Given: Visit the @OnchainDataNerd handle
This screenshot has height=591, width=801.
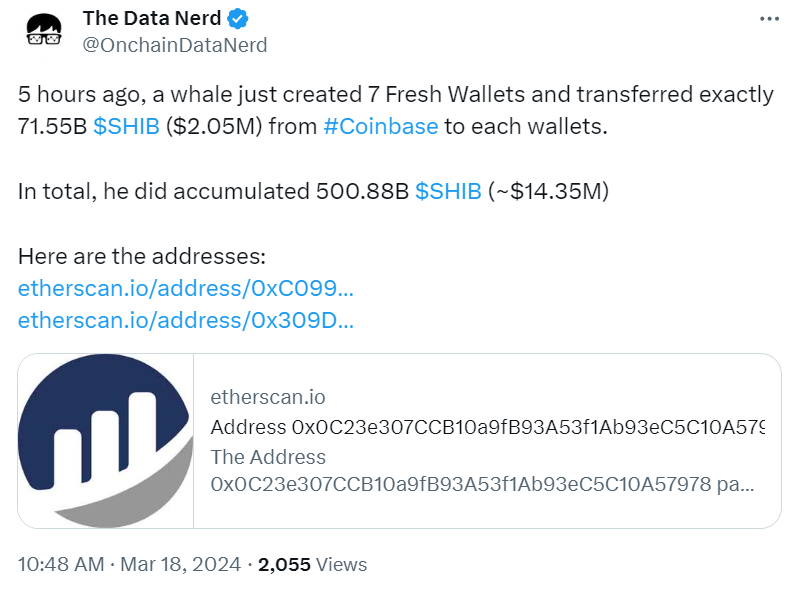Looking at the screenshot, I should click(x=175, y=45).
